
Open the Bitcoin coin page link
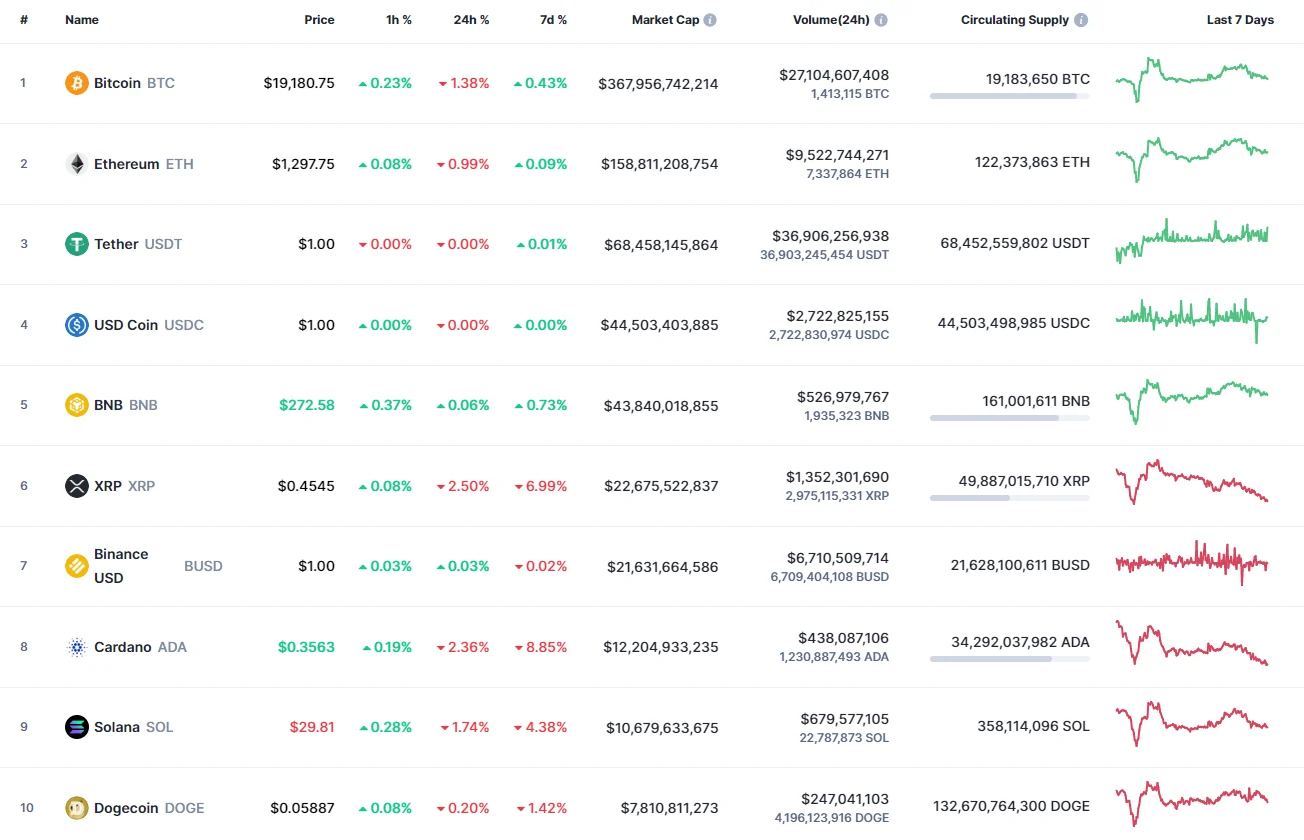coord(117,83)
